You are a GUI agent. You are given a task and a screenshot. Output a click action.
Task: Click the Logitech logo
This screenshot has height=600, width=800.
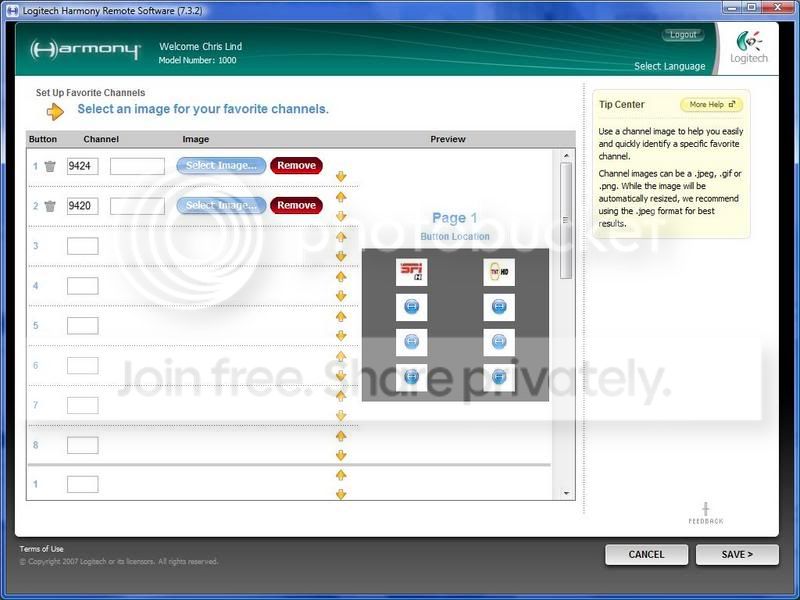(x=748, y=47)
